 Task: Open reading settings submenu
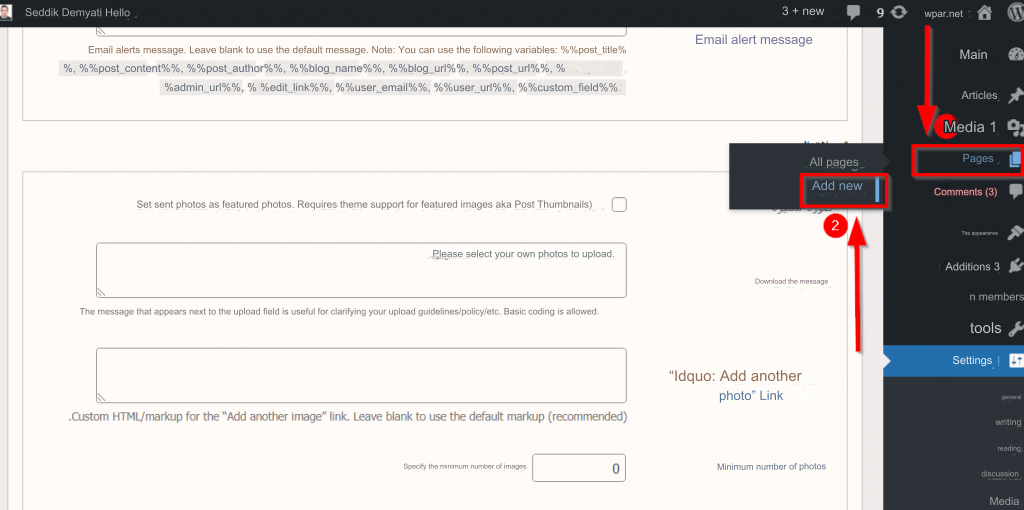pyautogui.click(x=1009, y=449)
